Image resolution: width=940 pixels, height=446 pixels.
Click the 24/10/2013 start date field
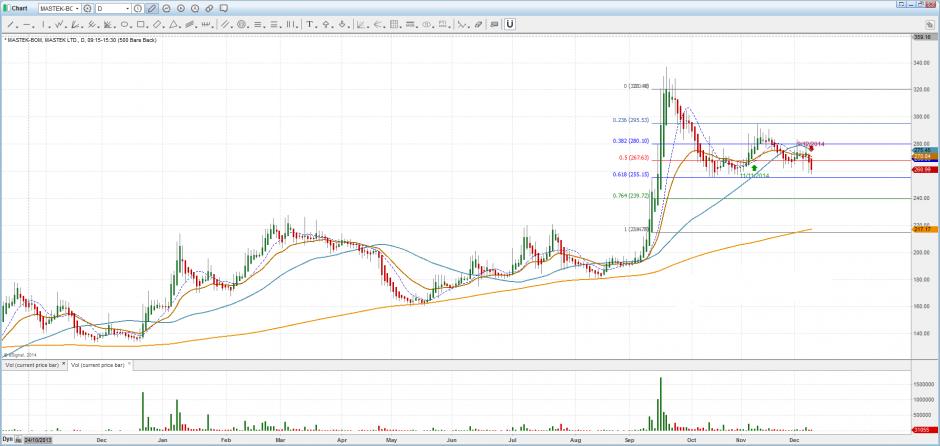(38, 439)
